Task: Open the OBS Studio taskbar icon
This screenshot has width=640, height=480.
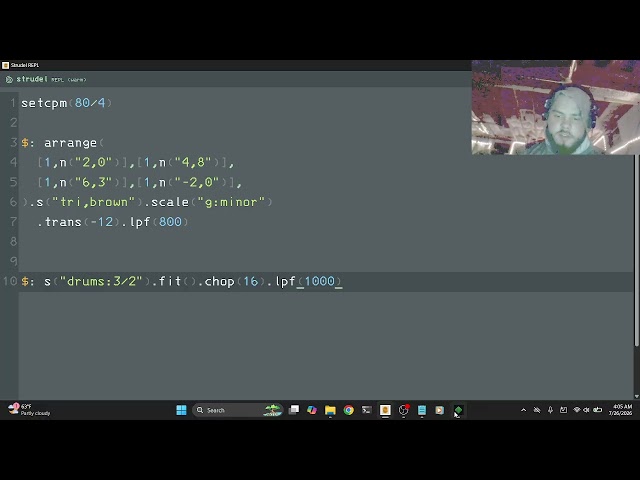Action: (x=403, y=410)
